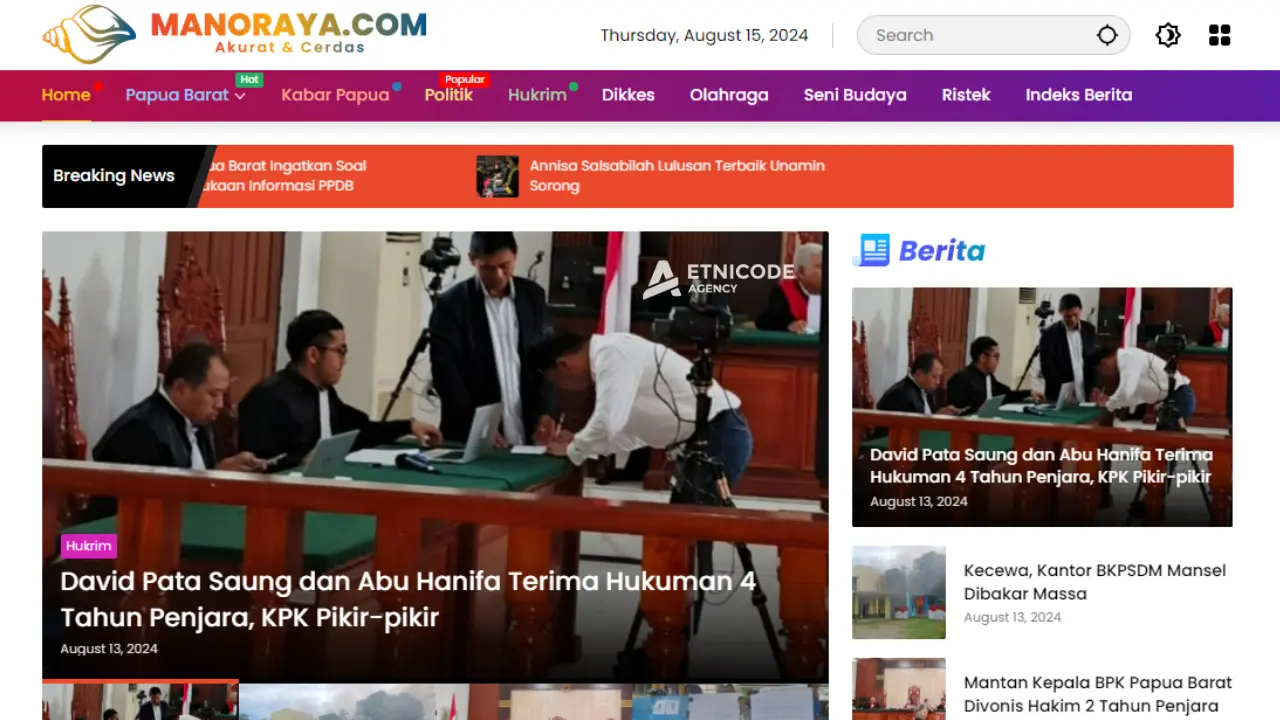Click the Etnicode Agency watermark logo
1280x720 pixels.
tap(718, 279)
